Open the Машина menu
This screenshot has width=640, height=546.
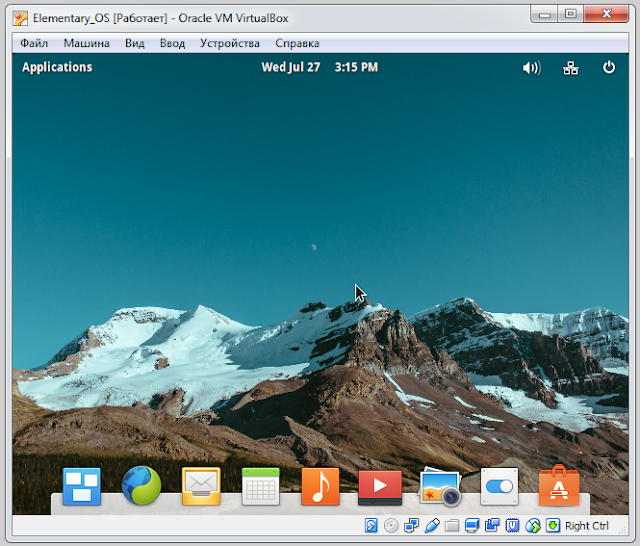point(87,43)
